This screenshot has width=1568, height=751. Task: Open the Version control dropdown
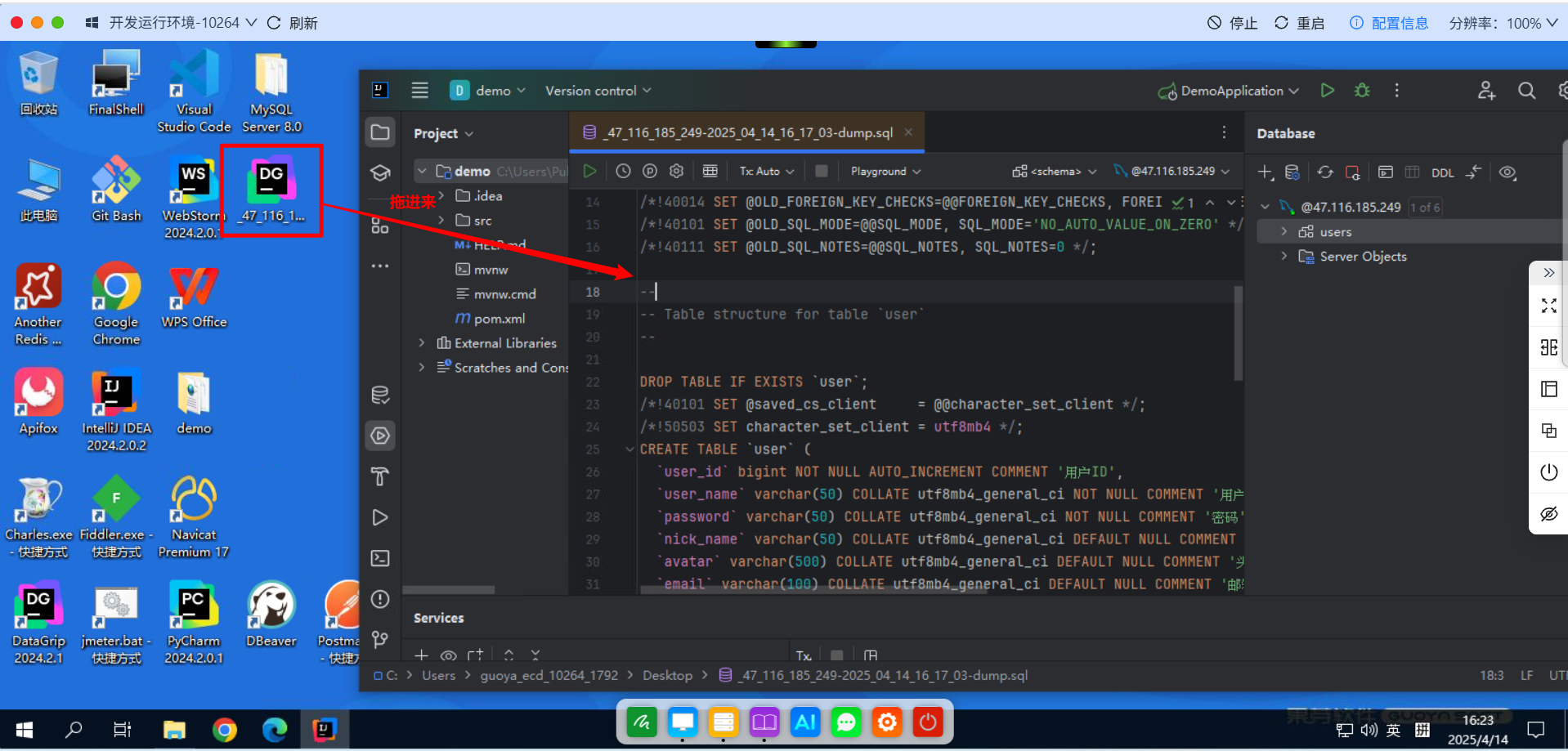tap(598, 91)
